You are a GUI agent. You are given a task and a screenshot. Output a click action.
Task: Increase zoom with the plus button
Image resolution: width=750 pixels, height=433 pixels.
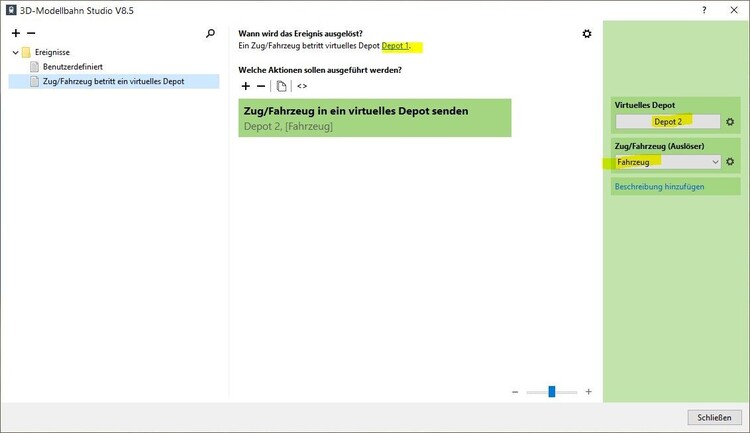(588, 391)
